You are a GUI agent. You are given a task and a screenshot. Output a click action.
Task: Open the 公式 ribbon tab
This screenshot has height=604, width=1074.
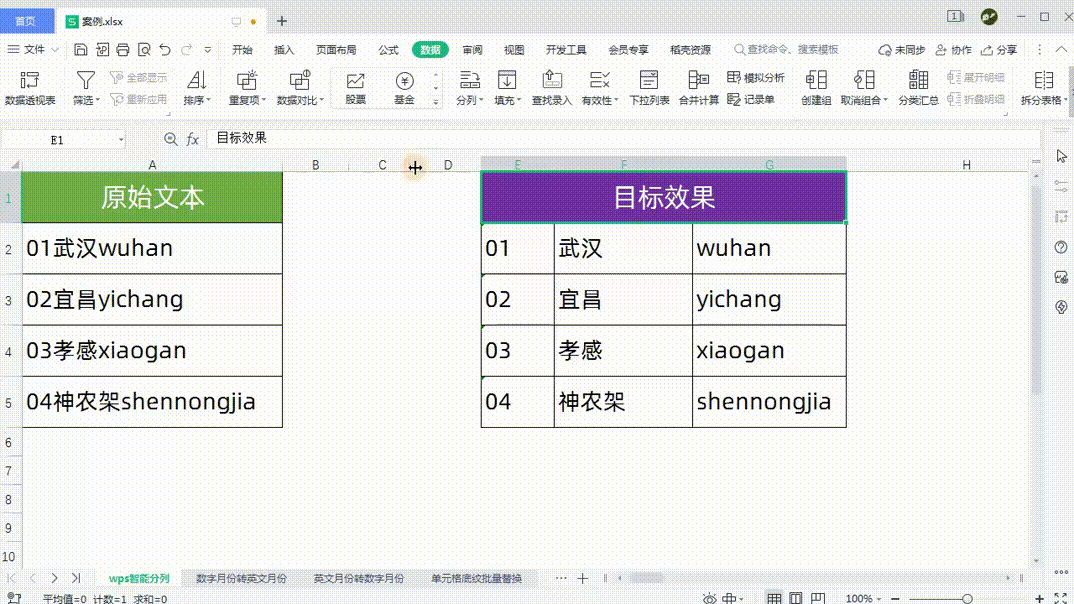tap(388, 49)
